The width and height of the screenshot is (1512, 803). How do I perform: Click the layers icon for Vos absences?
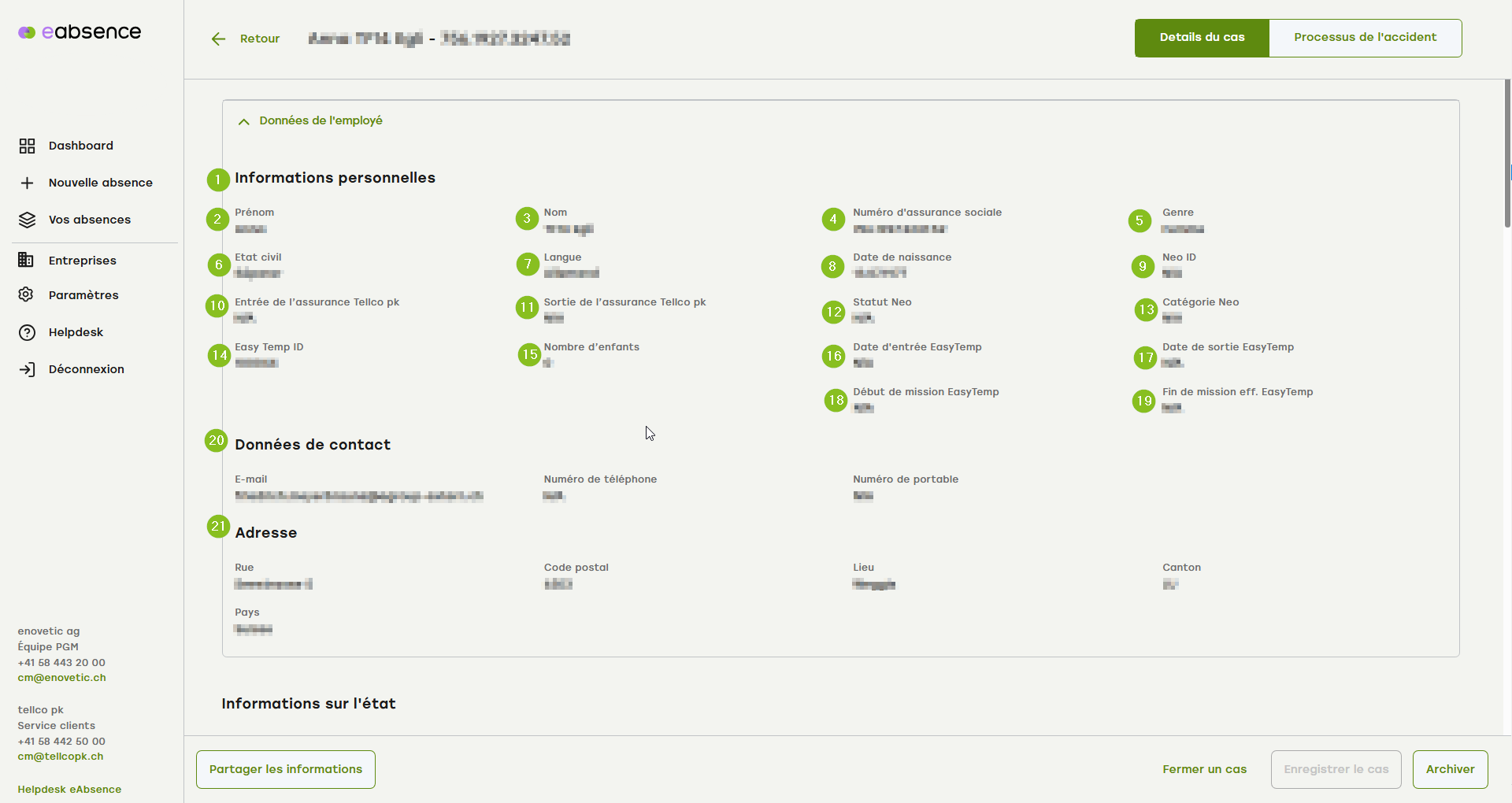point(27,220)
